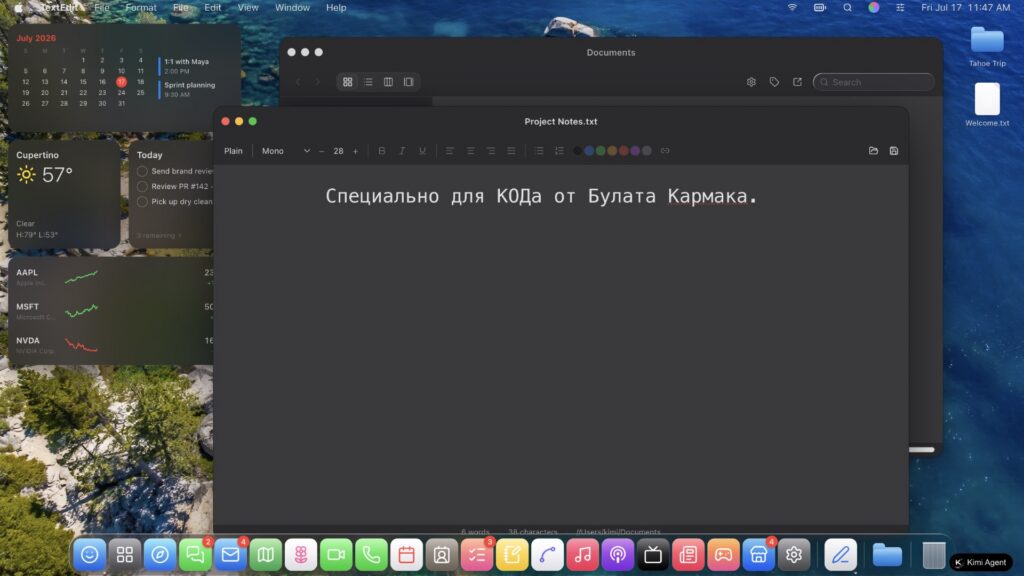Insert a numbered list
Image resolution: width=1024 pixels, height=576 pixels.
coord(559,151)
